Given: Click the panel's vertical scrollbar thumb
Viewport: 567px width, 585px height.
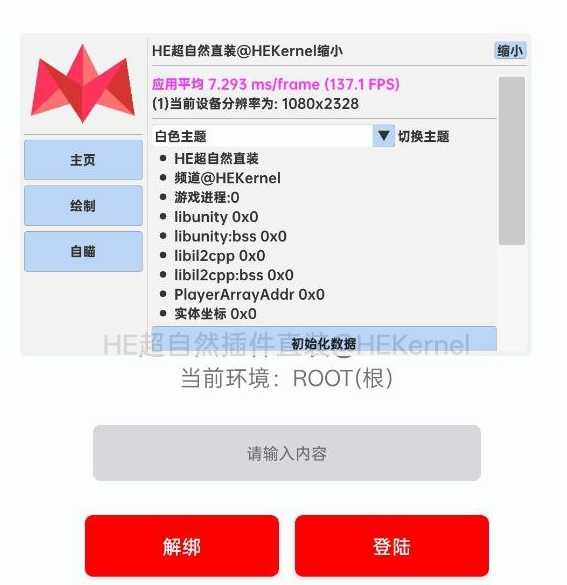Looking at the screenshot, I should coord(511,160).
